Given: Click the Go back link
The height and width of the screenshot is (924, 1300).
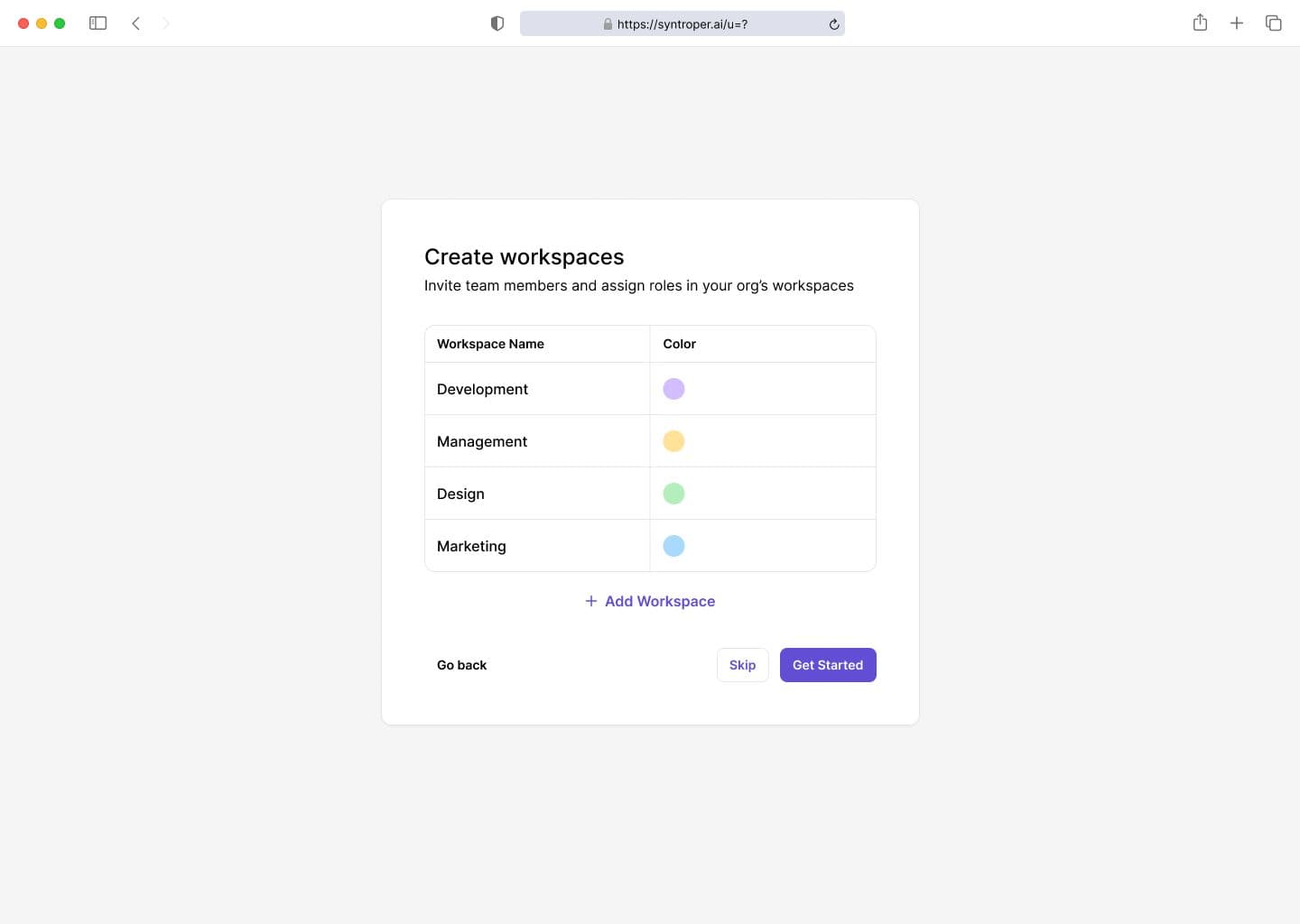Looking at the screenshot, I should tap(461, 665).
